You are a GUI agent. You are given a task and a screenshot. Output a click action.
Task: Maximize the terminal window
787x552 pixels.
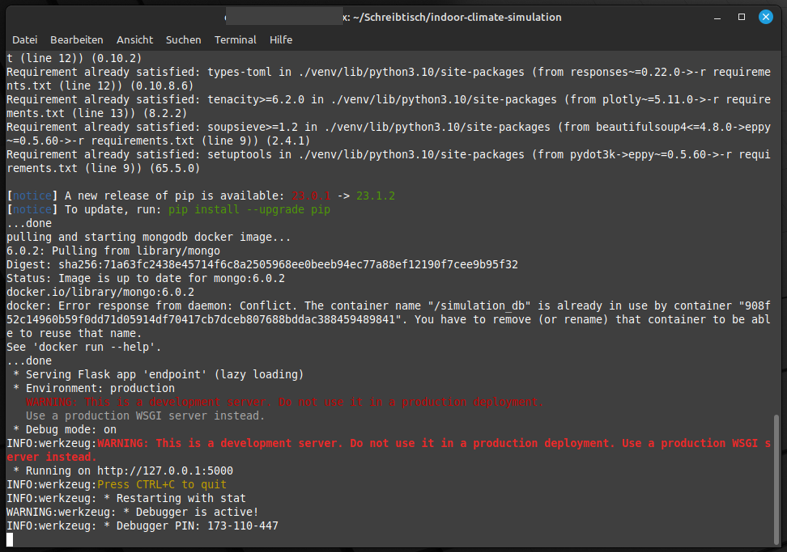coord(741,17)
